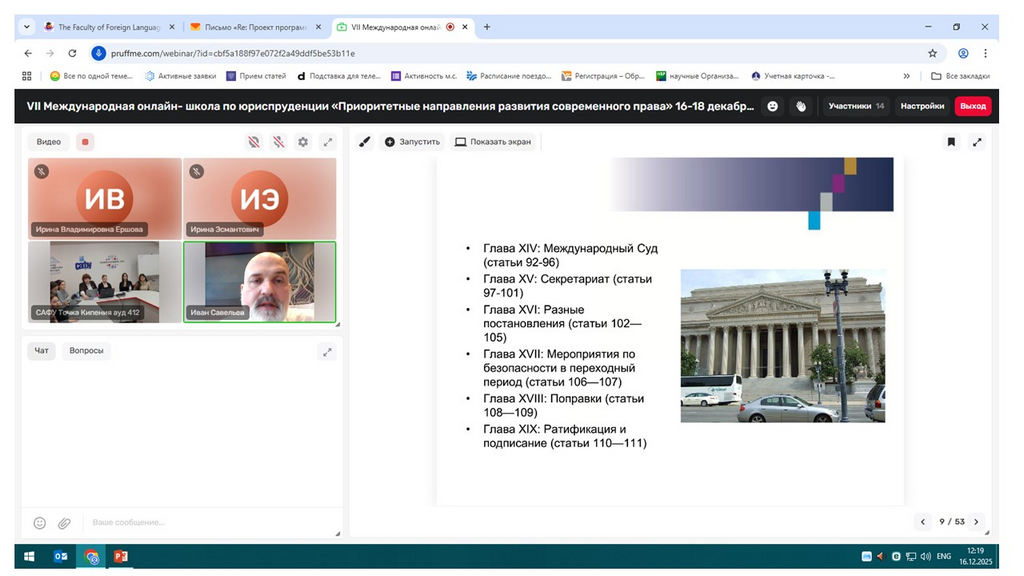Open the emoji reaction icon in header
This screenshot has width=1024, height=576.
[772, 106]
